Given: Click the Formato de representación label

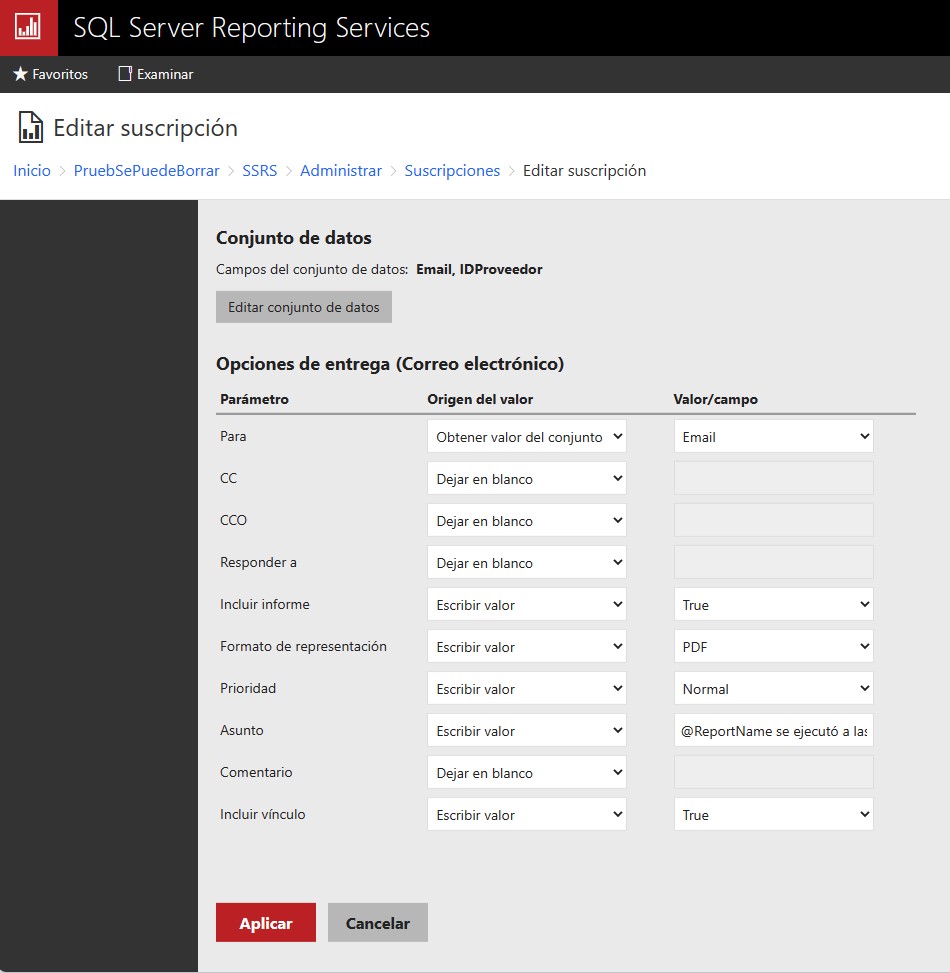Looking at the screenshot, I should tap(303, 647).
